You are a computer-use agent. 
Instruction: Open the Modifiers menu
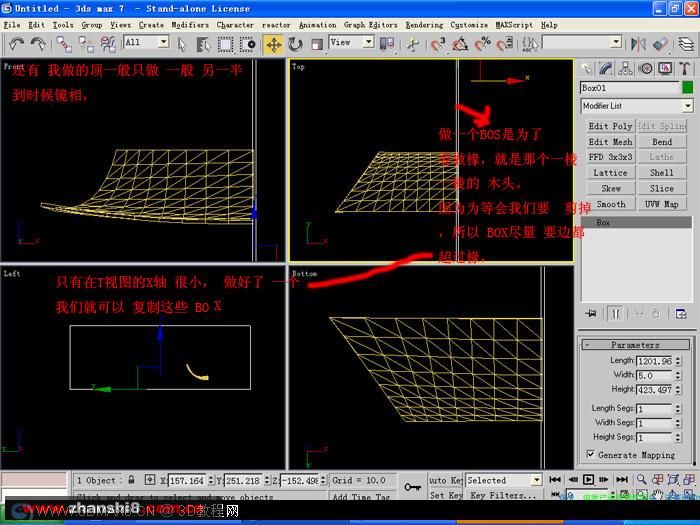190,25
